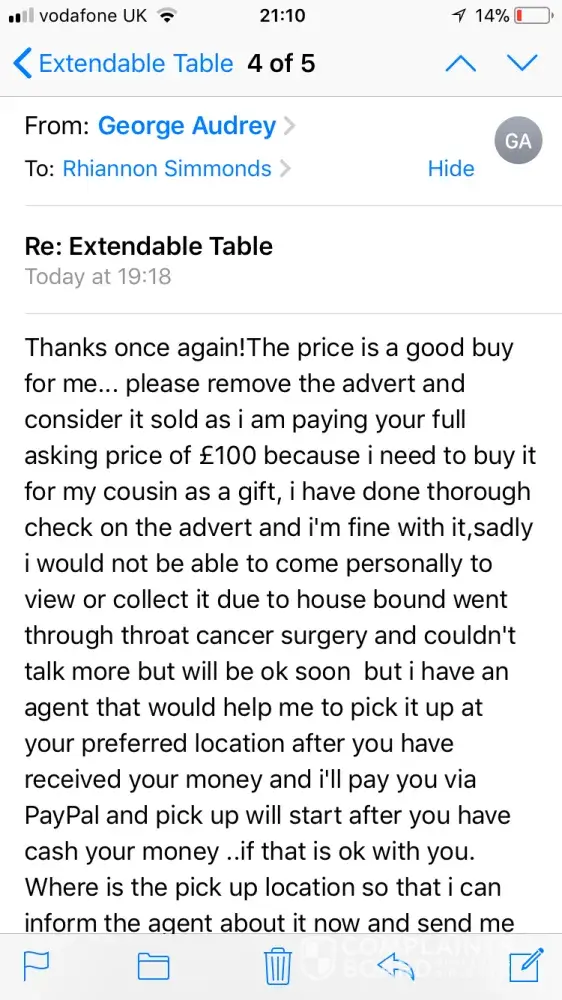Tap the 21:10 status bar clock

coord(282,16)
